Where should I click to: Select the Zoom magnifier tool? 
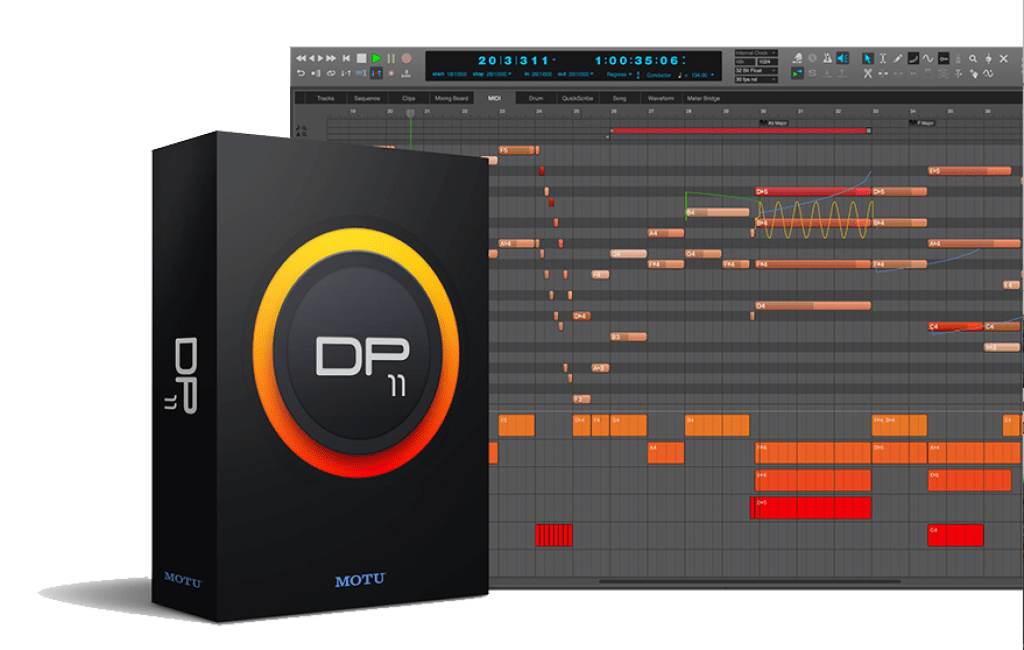pyautogui.click(x=973, y=59)
